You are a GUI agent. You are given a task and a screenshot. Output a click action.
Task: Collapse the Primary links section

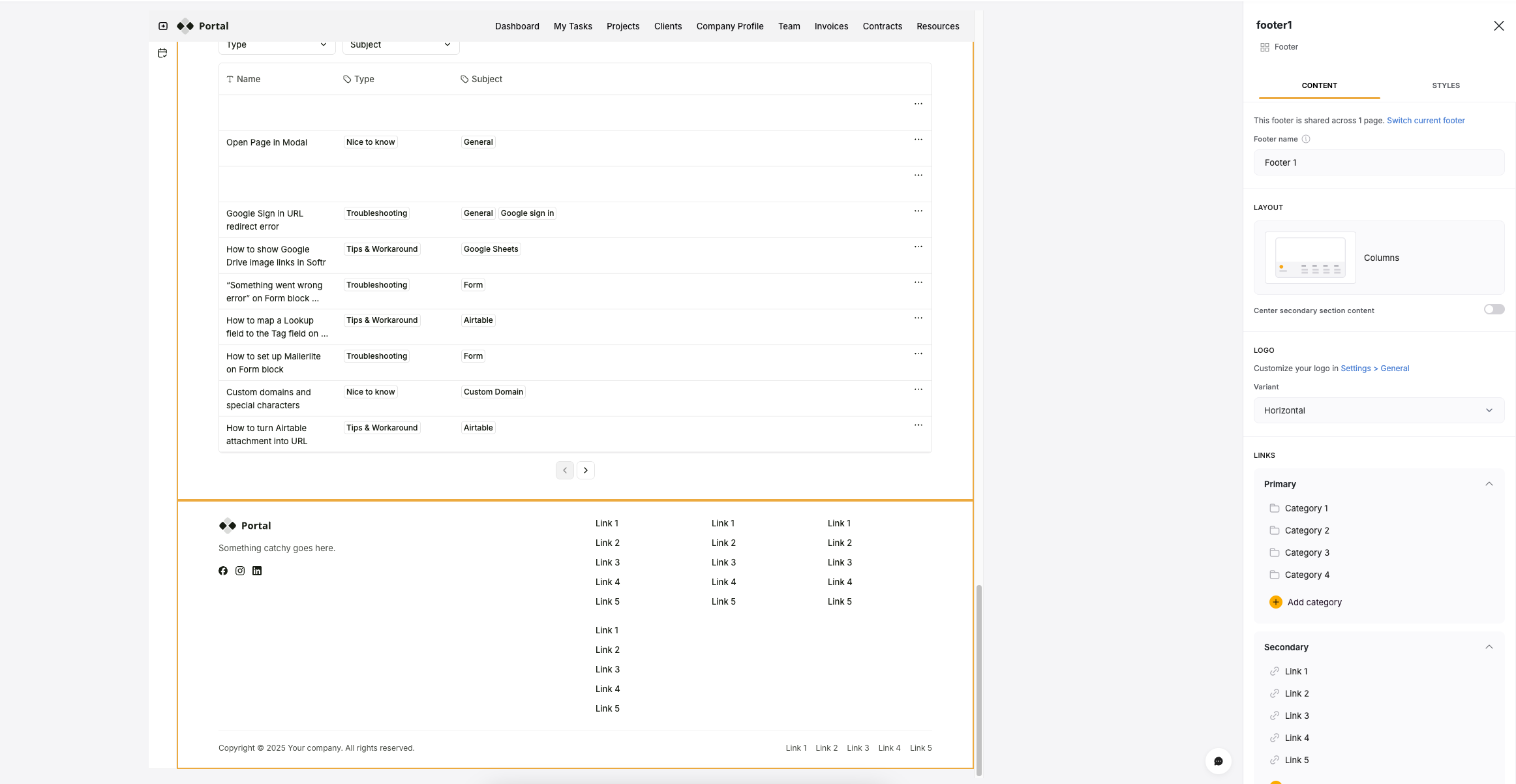(1489, 484)
